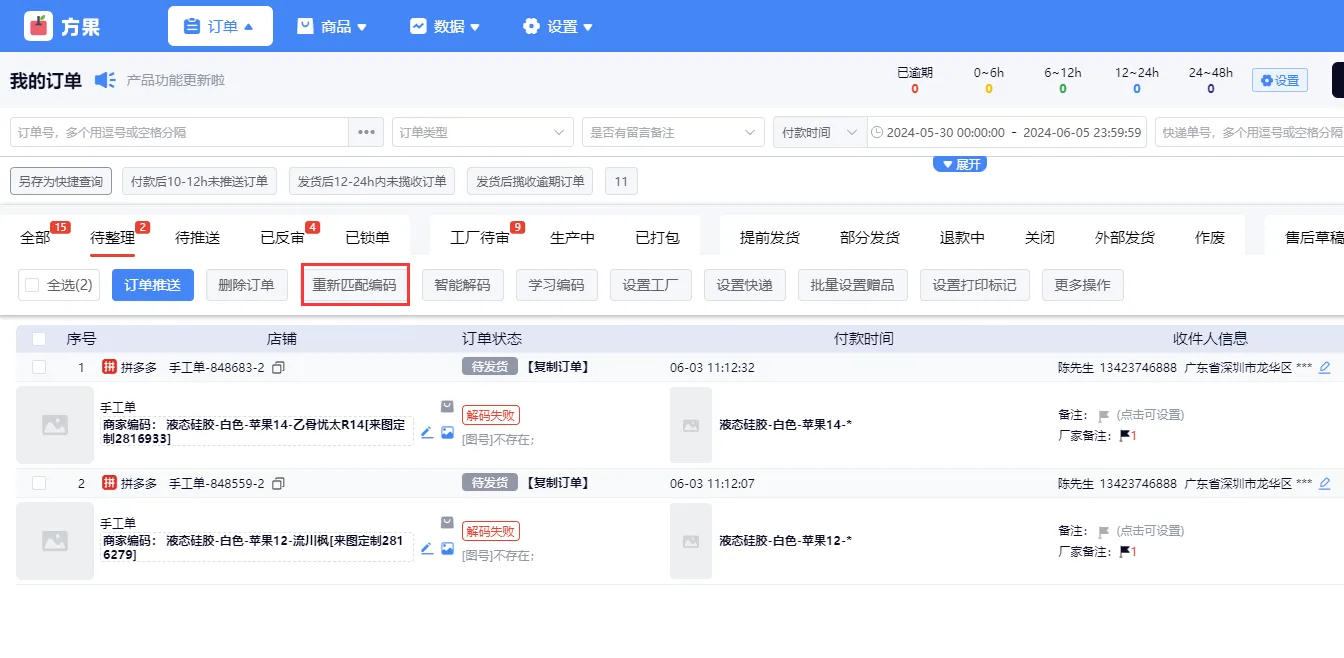The image size is (1344, 658).
Task: Click the gray envelope icon on order 1
Action: [x=447, y=407]
